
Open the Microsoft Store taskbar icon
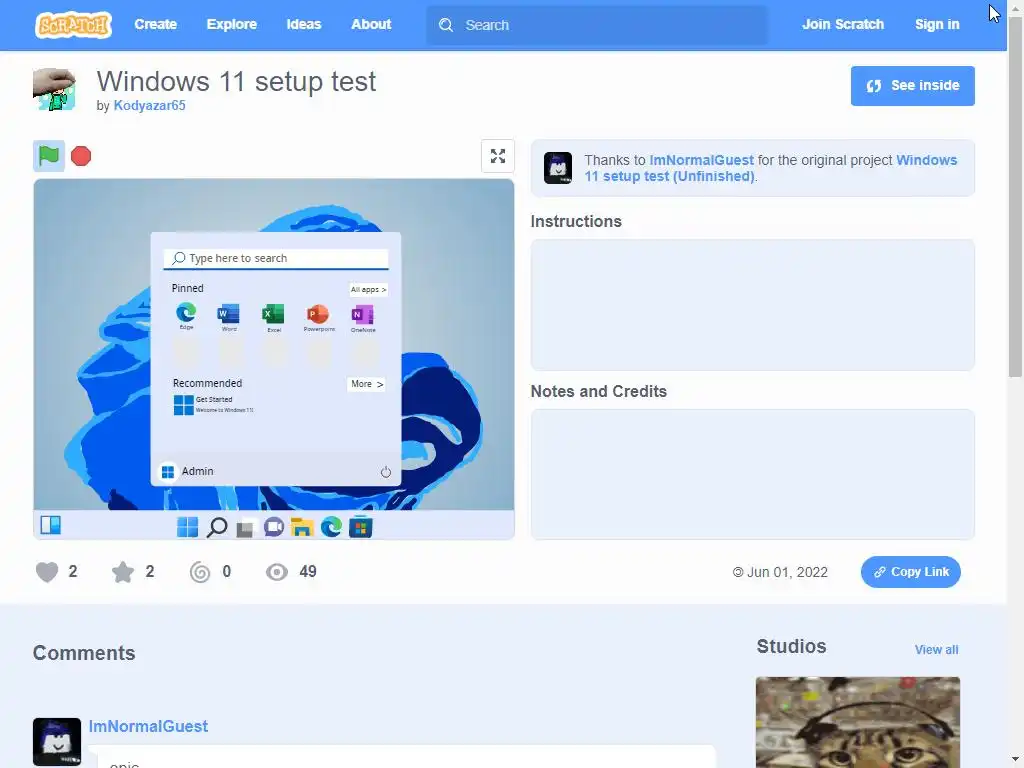[x=360, y=527]
